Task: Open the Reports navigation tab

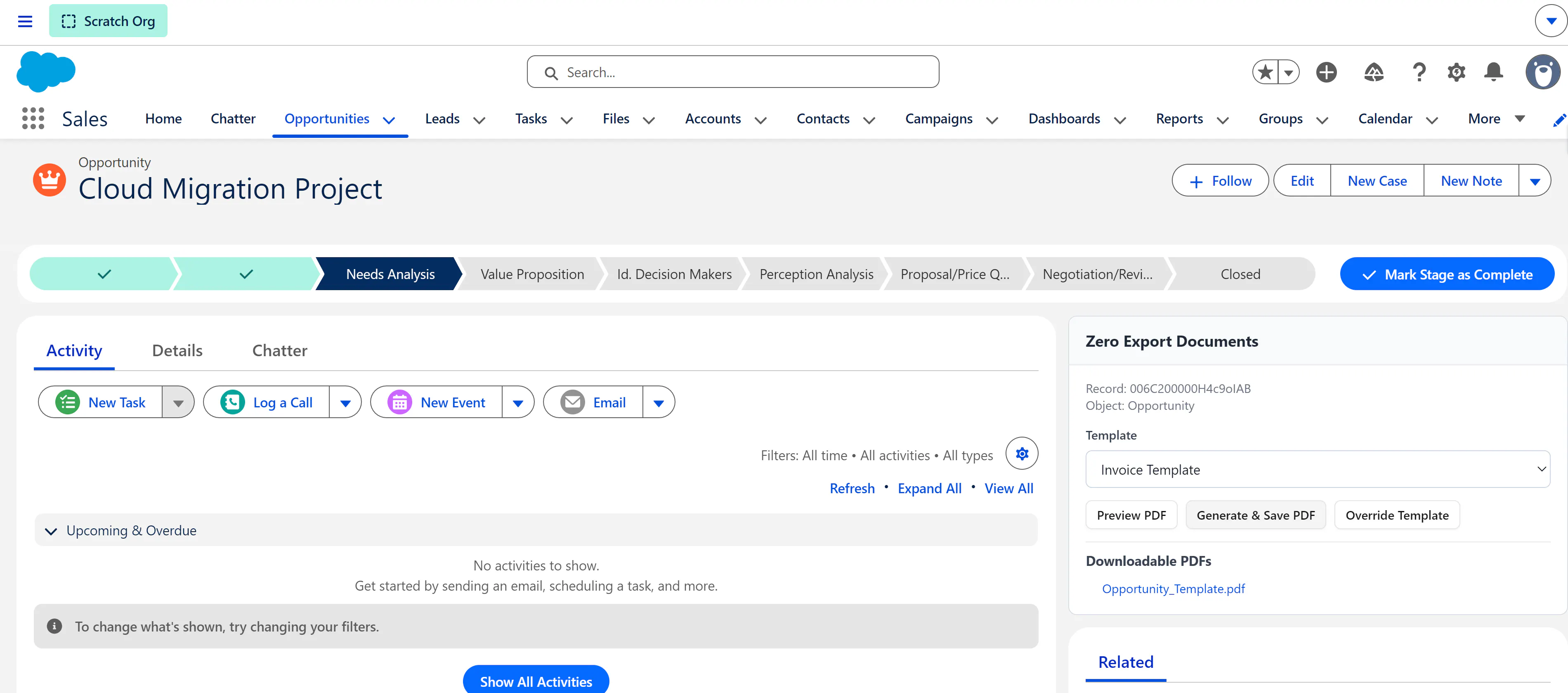Action: [1179, 119]
